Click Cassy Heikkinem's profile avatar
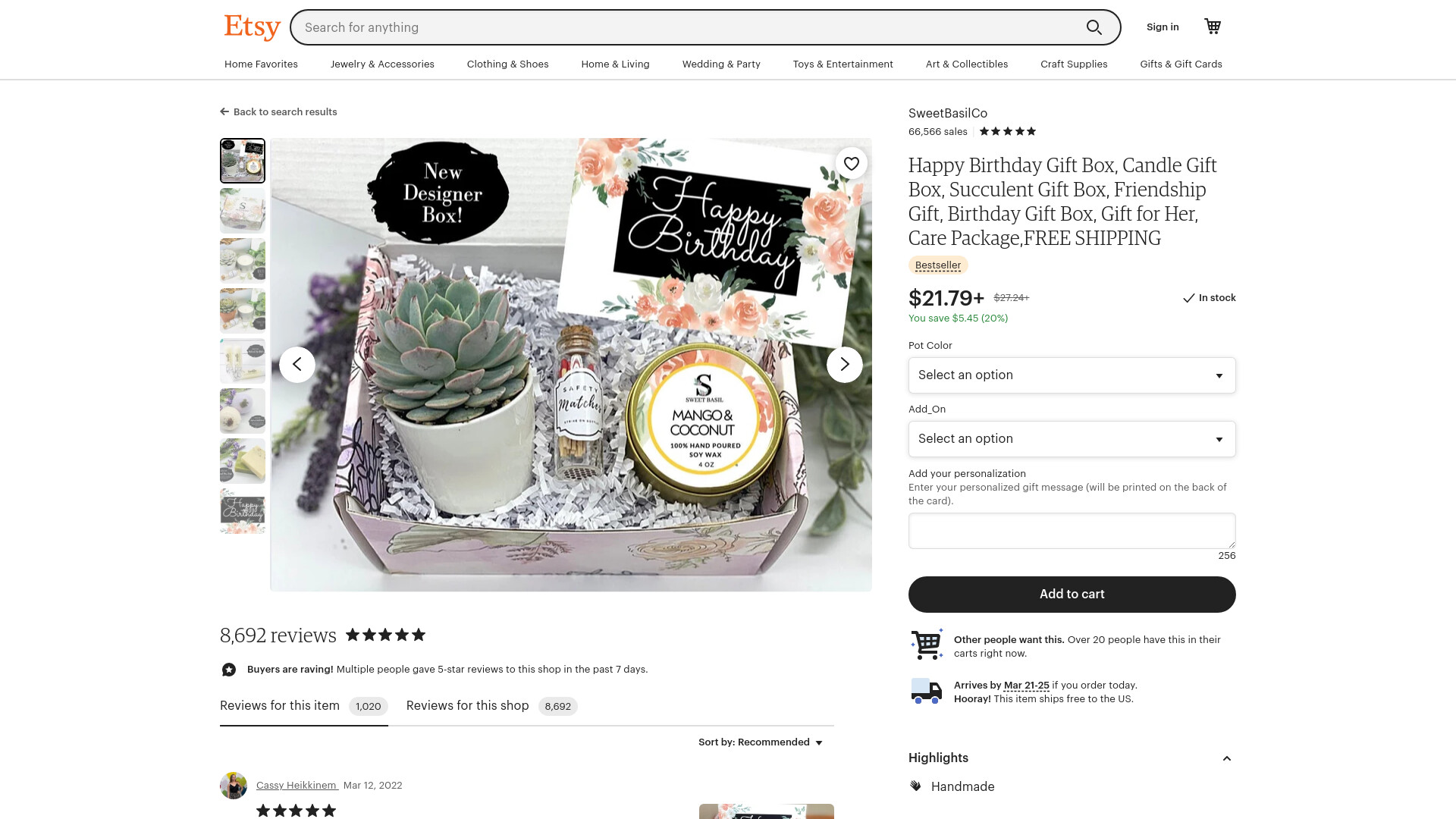Screen dimensions: 1456x819 [234, 786]
